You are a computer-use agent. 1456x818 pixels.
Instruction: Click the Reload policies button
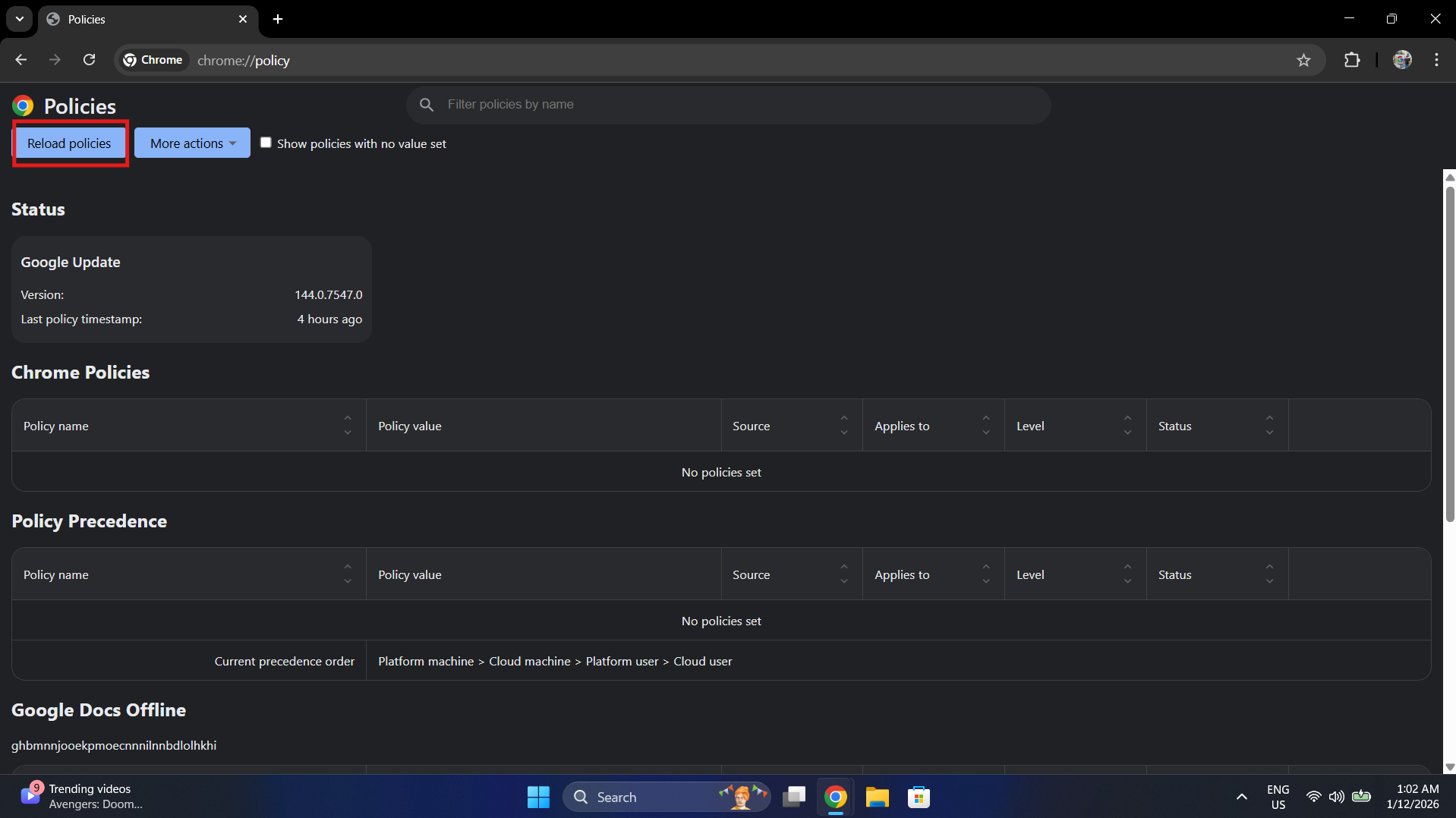pos(69,143)
